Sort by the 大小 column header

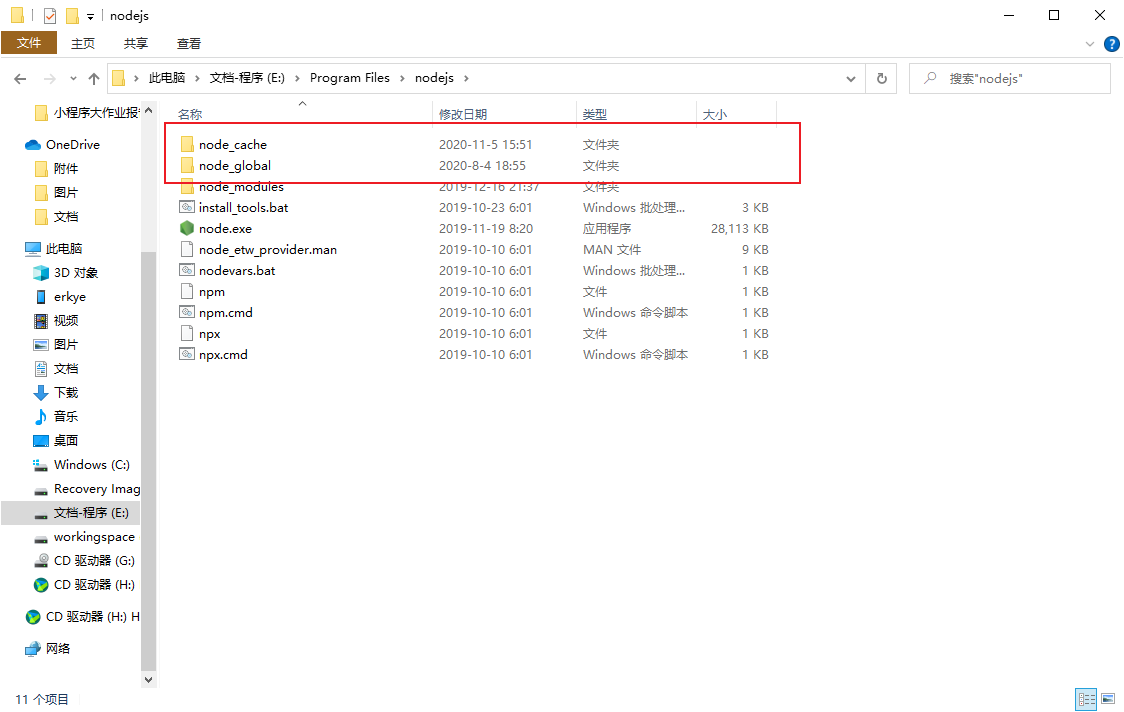pos(715,114)
